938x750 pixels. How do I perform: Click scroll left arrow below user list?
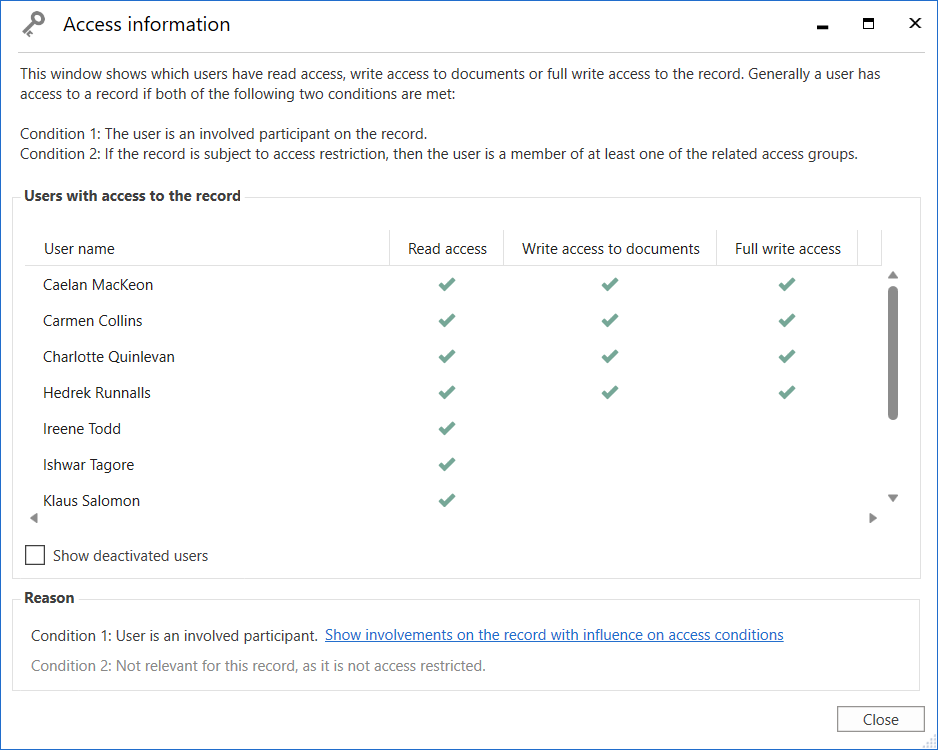(x=34, y=518)
